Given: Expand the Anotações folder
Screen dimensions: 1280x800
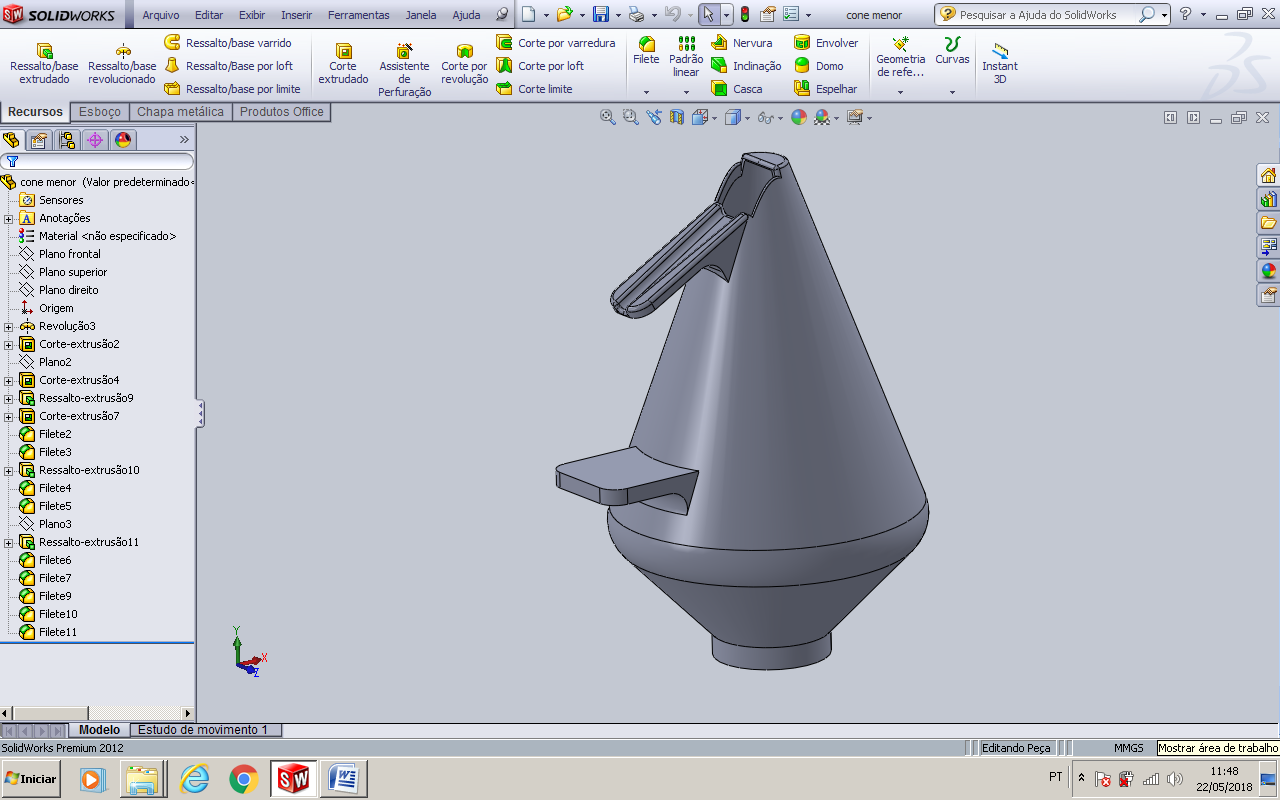Looking at the screenshot, I should 9,218.
